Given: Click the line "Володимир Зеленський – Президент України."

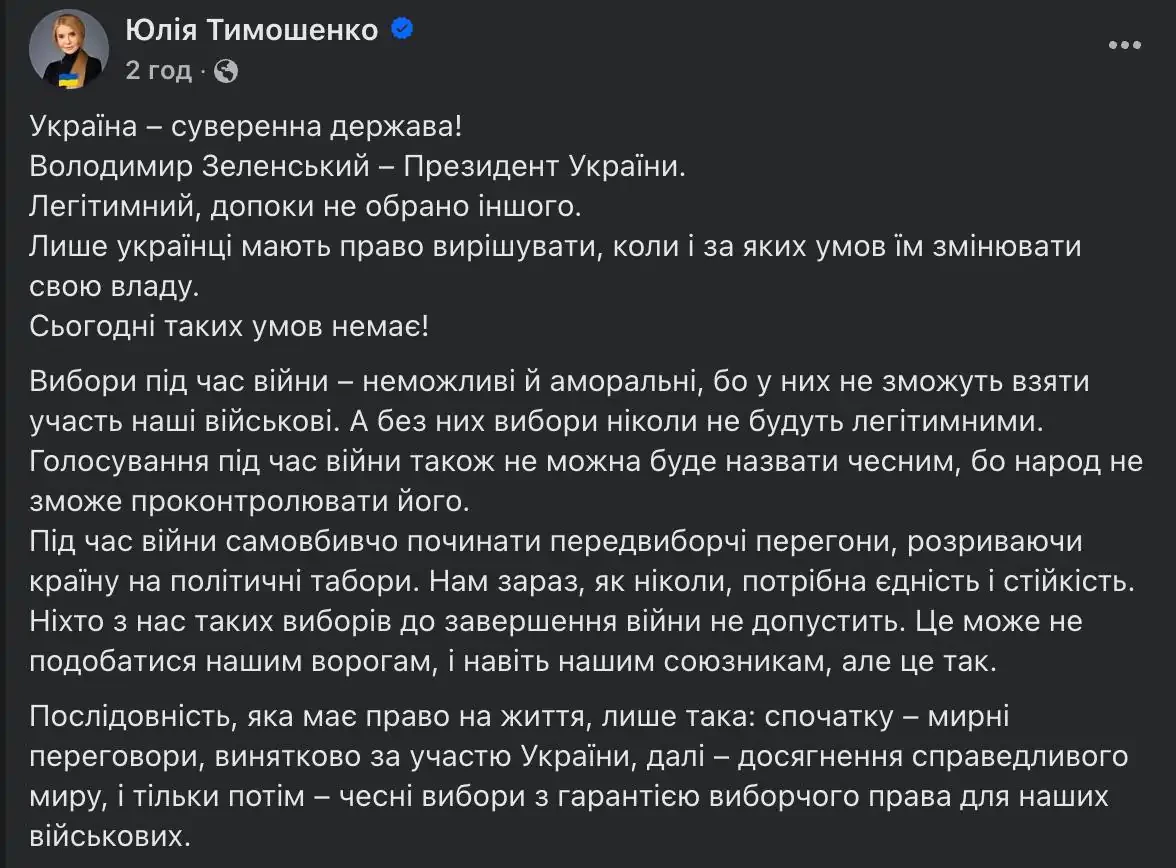Looking at the screenshot, I should click(x=359, y=166).
